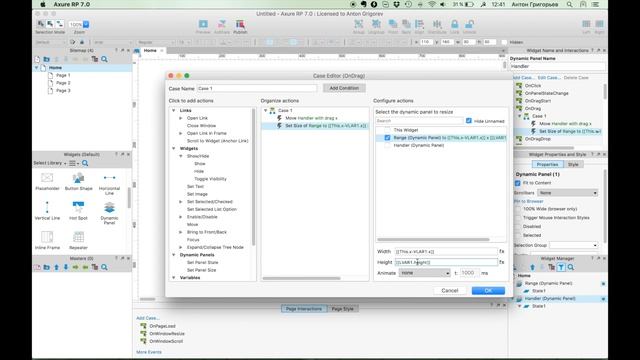640x360 pixels.
Task: Click the AxShare toolbar icon
Action: [x=222, y=24]
